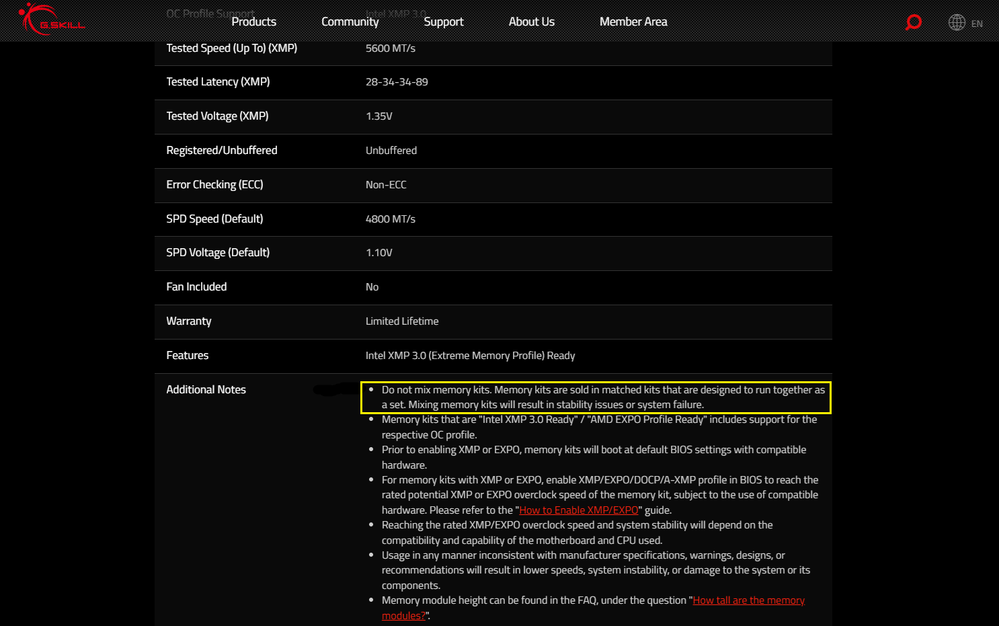Click the SPD Voltage (Default) label
The height and width of the screenshot is (626, 999).
point(218,253)
